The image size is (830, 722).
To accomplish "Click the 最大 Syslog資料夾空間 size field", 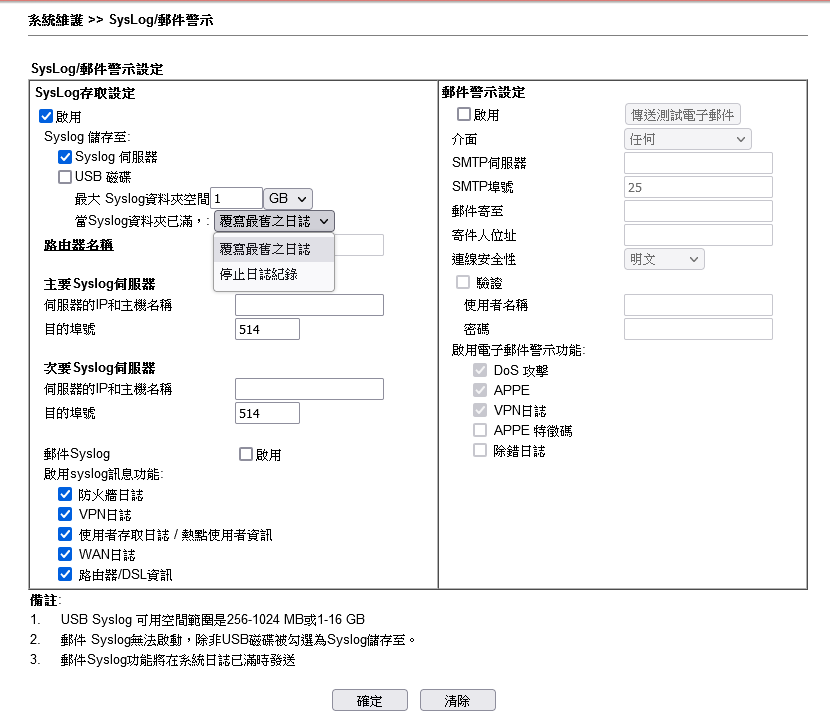I will (237, 199).
